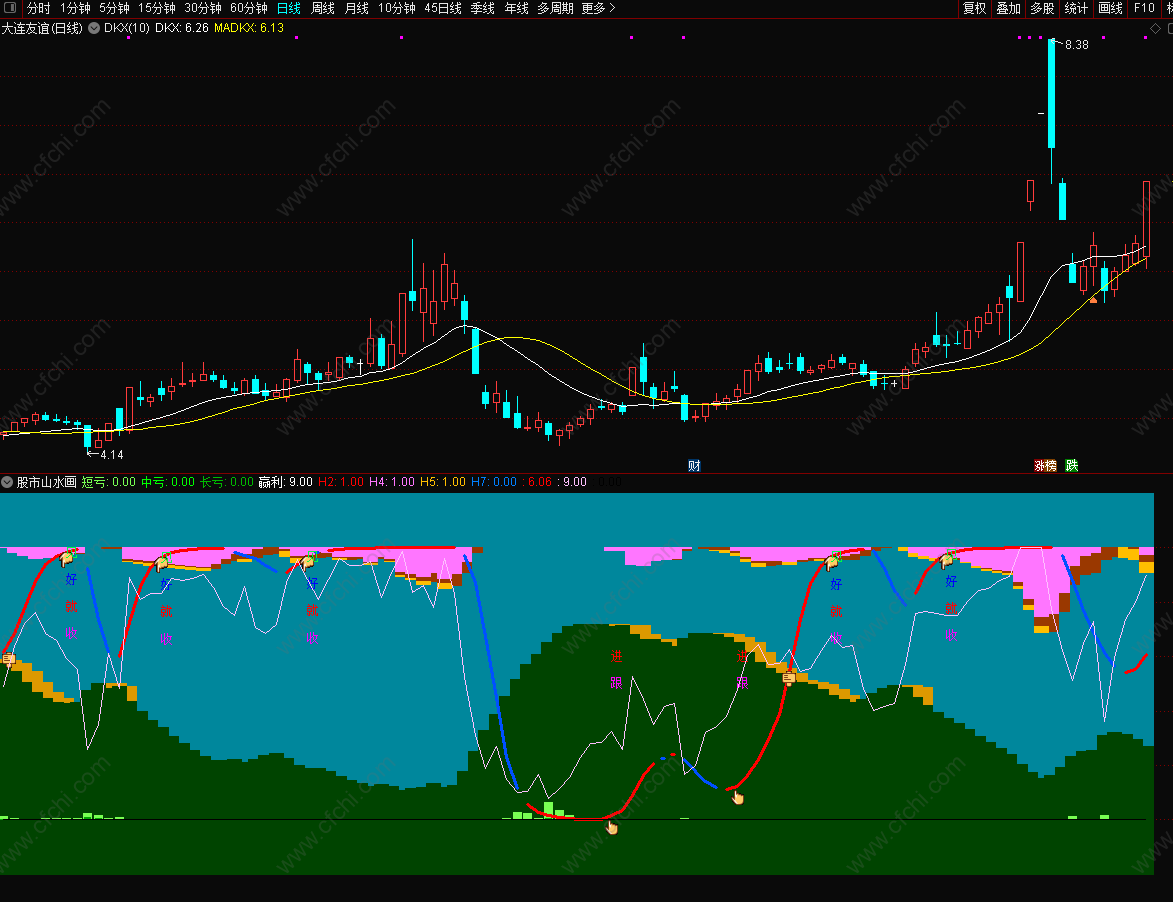The image size is (1173, 902).
Task: Switch to the 分时 intraday tab
Action: (x=38, y=8)
